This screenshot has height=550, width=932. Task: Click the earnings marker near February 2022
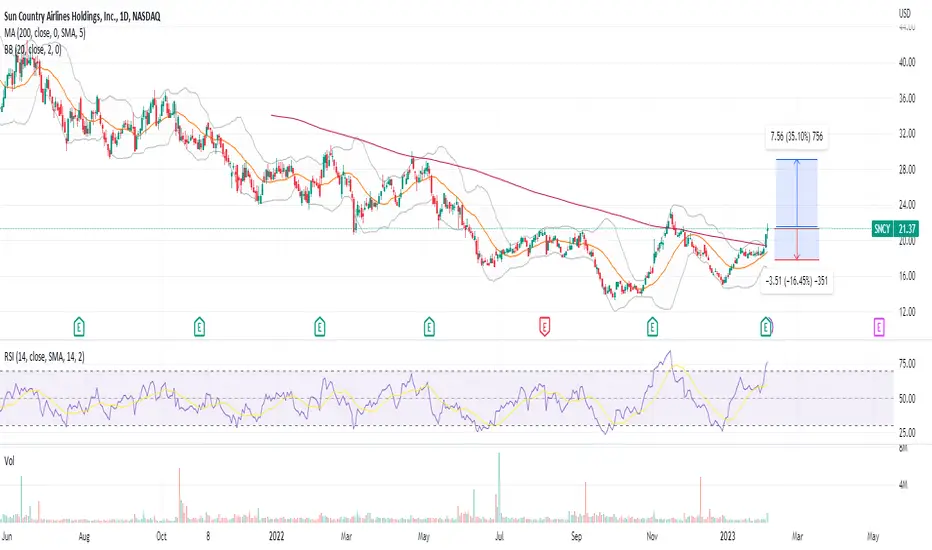(320, 326)
